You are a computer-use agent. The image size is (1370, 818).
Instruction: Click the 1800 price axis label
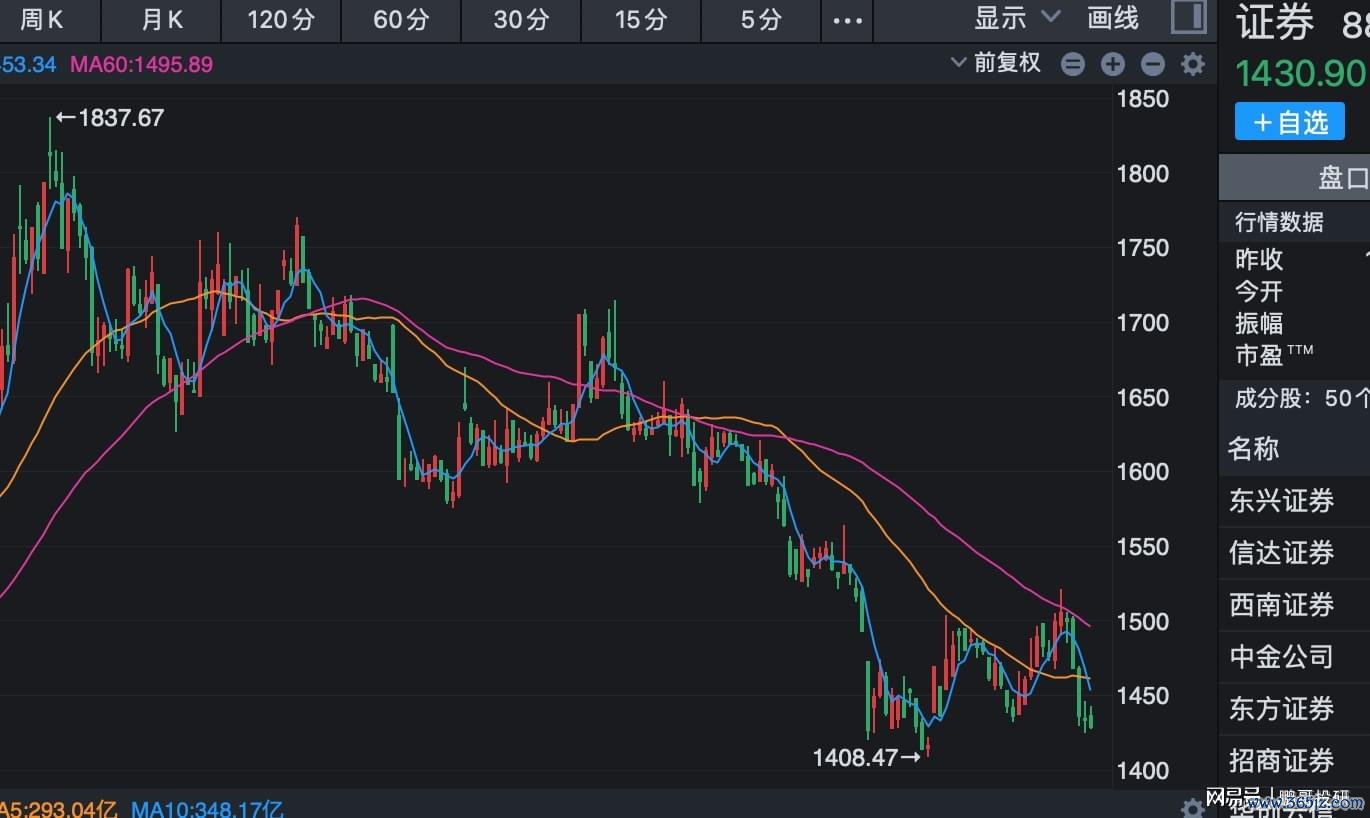[x=1143, y=174]
